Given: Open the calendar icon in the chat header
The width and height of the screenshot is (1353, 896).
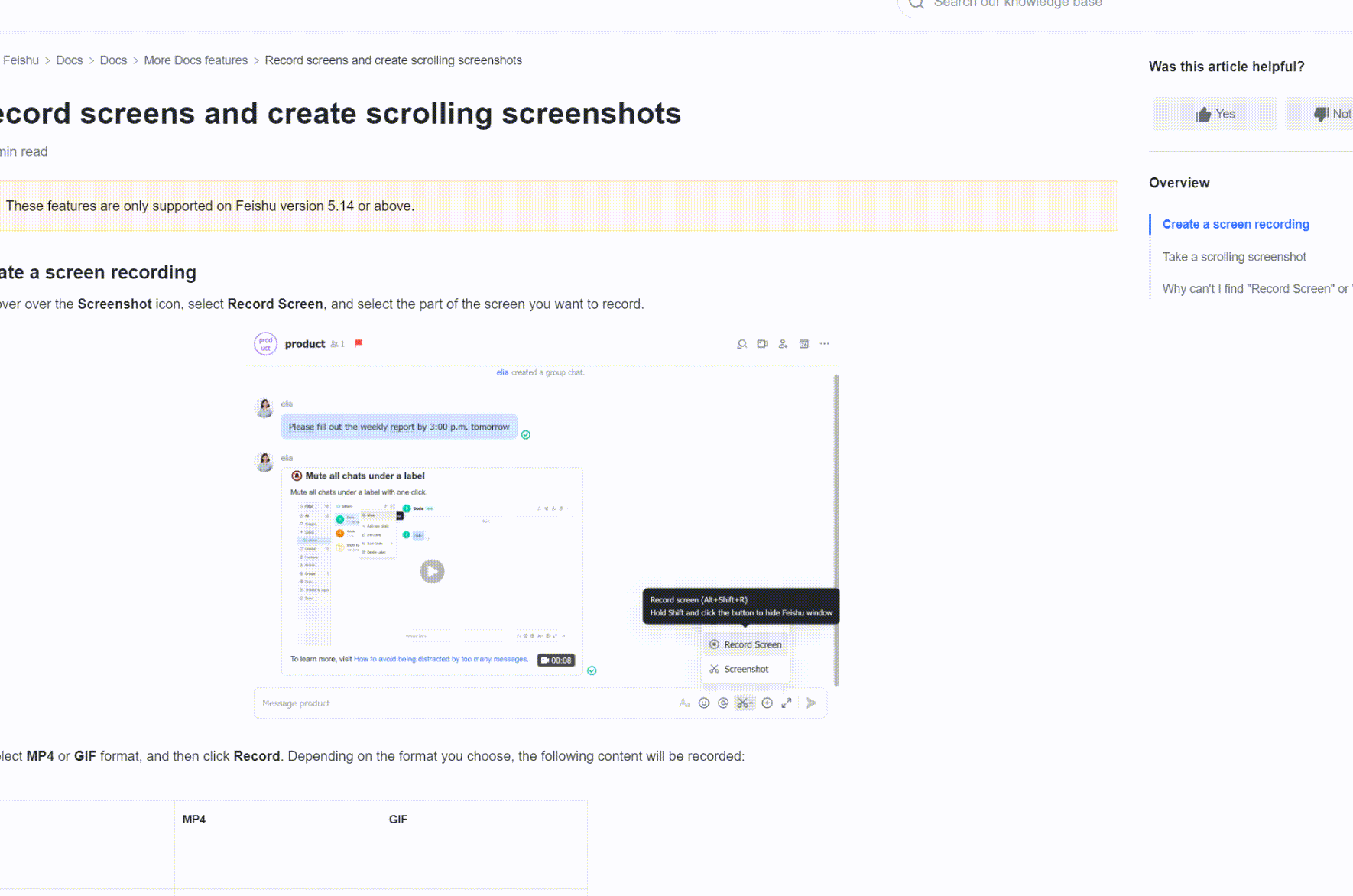Looking at the screenshot, I should pos(803,343).
